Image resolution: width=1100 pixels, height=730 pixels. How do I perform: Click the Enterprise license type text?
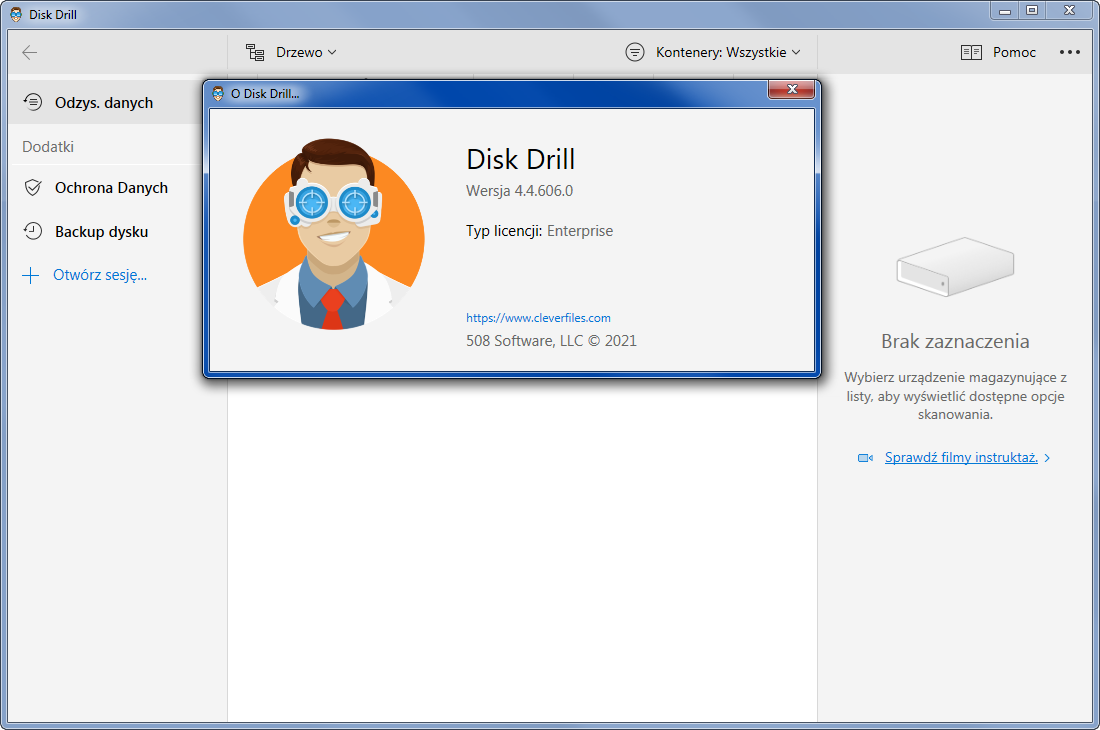579,231
